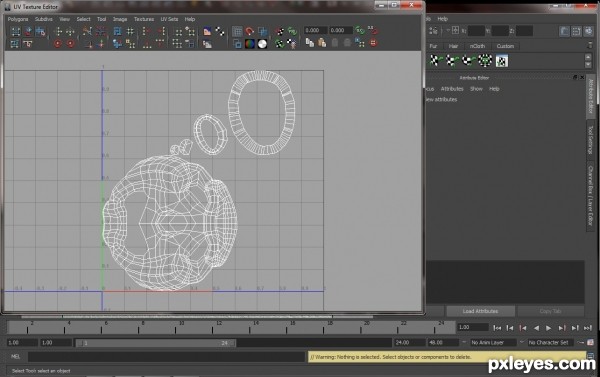Click the Flip UVs horizontally icon
600x377 pixels.
coord(58,31)
